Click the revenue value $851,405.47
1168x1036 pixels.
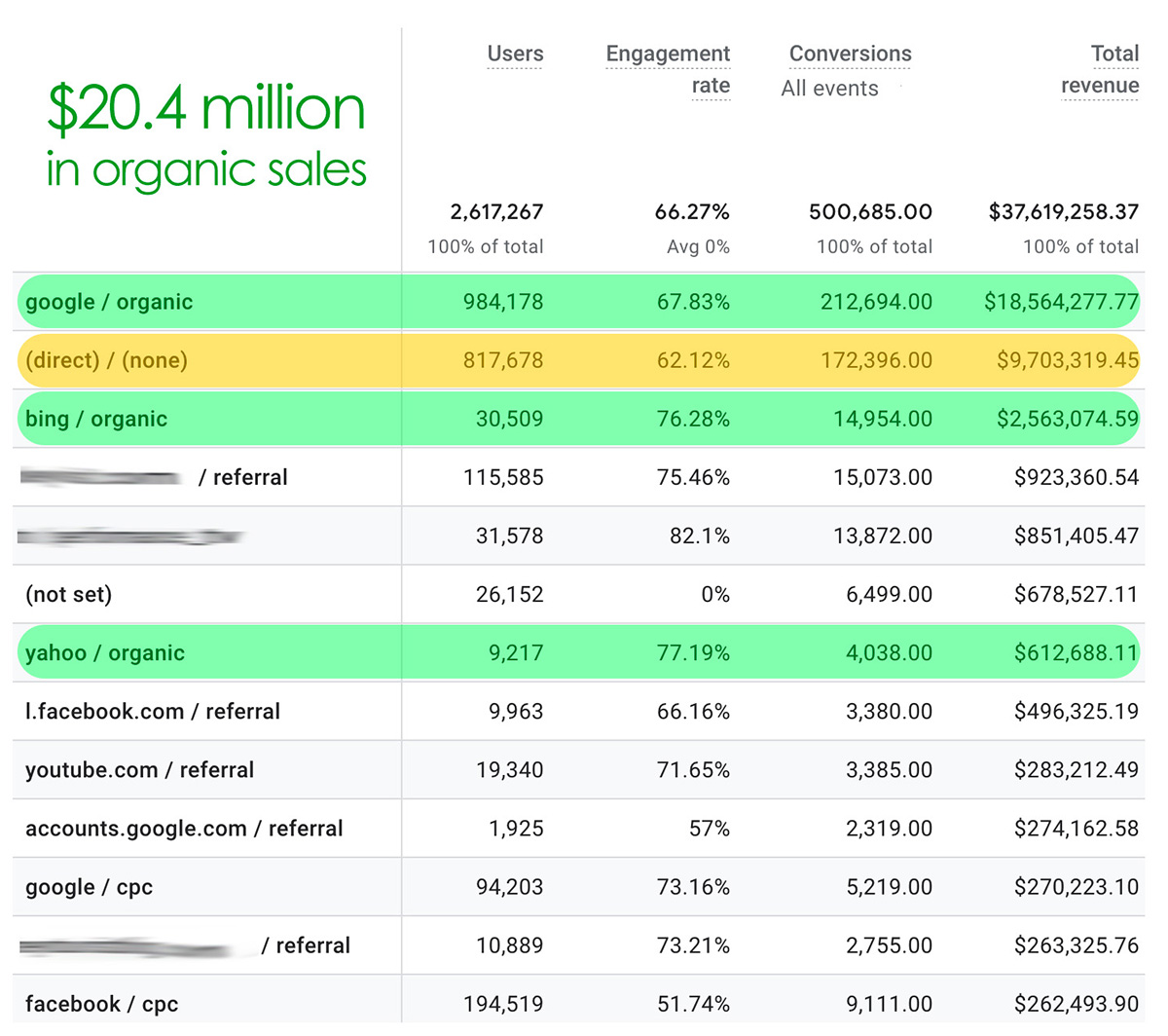[x=1077, y=536]
